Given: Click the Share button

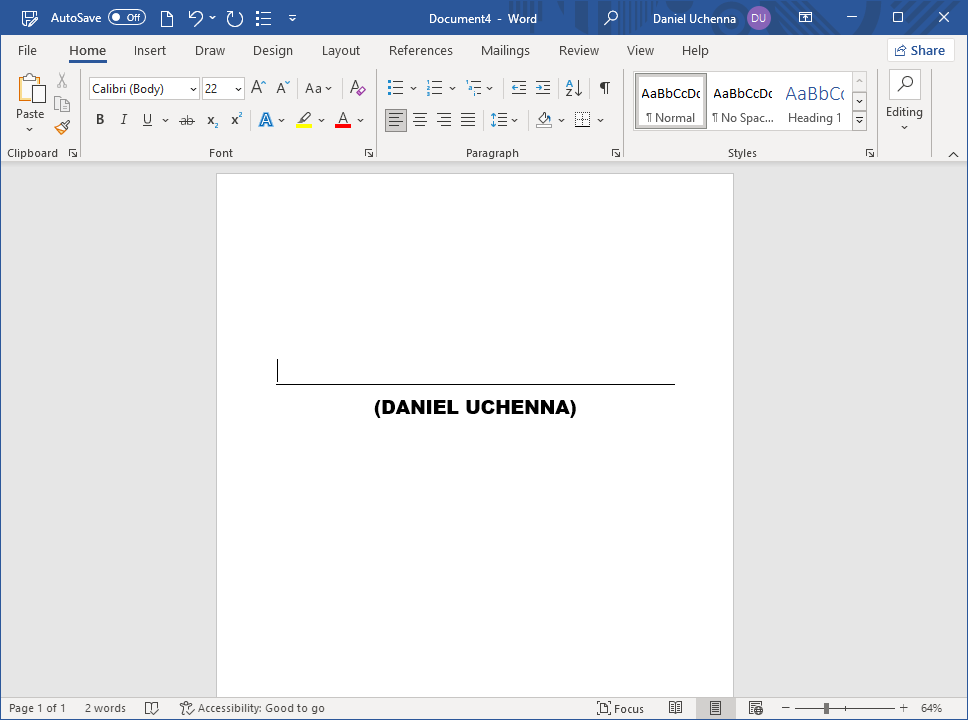Looking at the screenshot, I should point(920,49).
